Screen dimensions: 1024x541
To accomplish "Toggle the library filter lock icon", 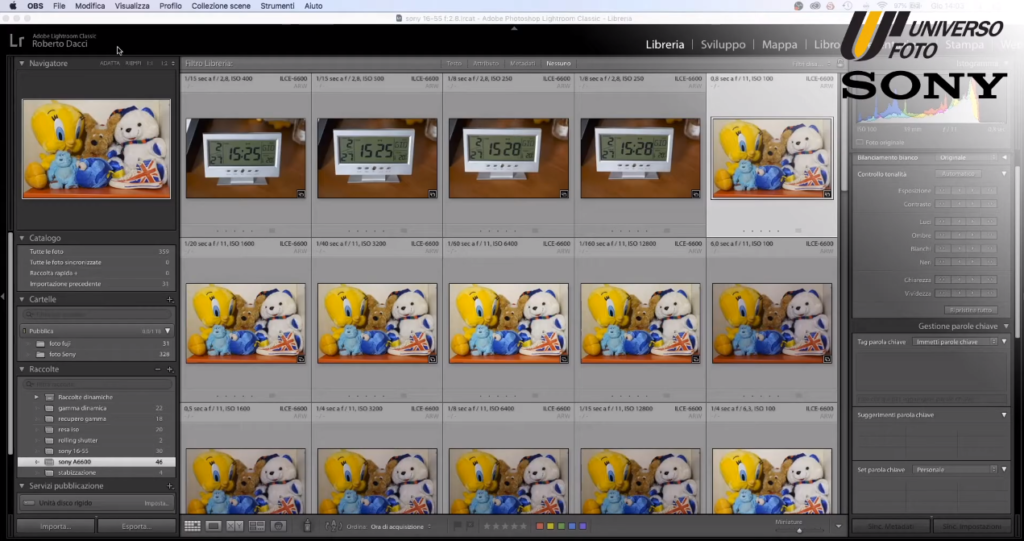I will [x=840, y=63].
